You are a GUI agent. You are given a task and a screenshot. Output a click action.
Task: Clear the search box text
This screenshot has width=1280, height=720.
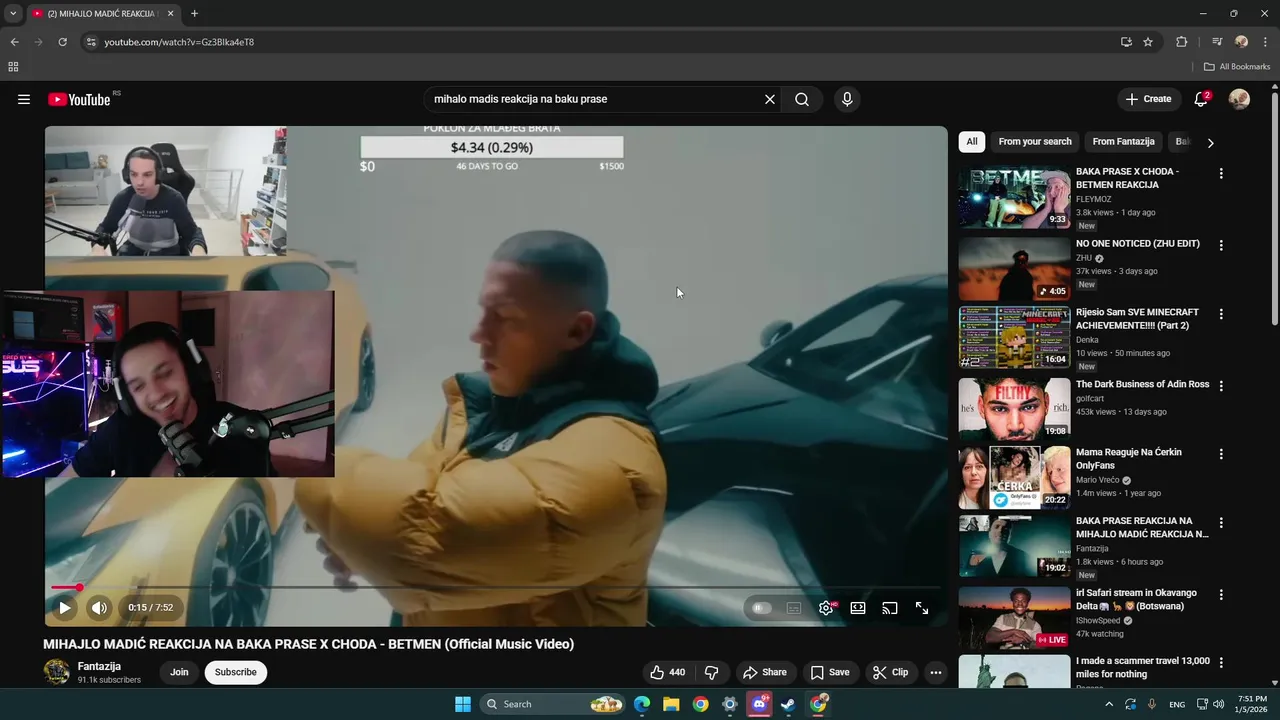tap(770, 99)
